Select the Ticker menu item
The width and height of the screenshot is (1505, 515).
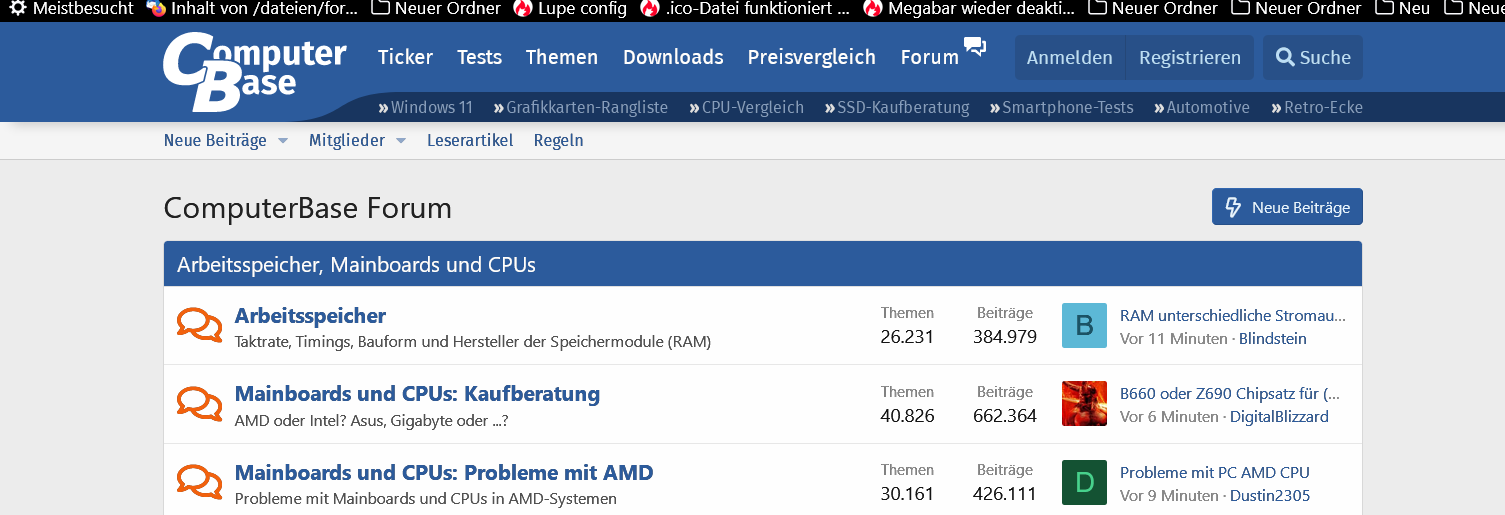[x=405, y=58]
